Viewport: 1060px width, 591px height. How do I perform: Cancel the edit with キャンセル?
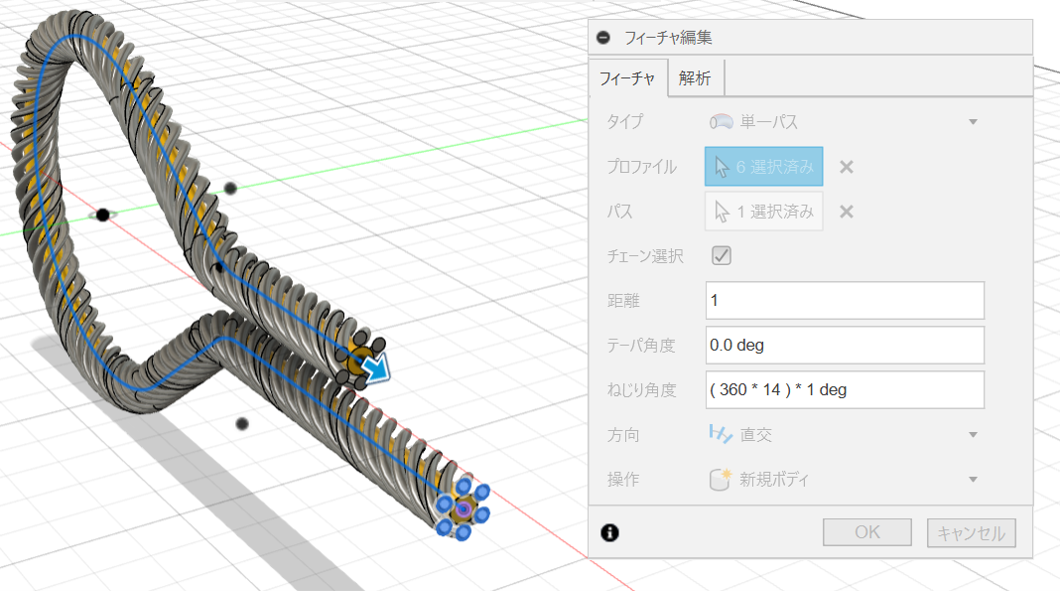(969, 531)
